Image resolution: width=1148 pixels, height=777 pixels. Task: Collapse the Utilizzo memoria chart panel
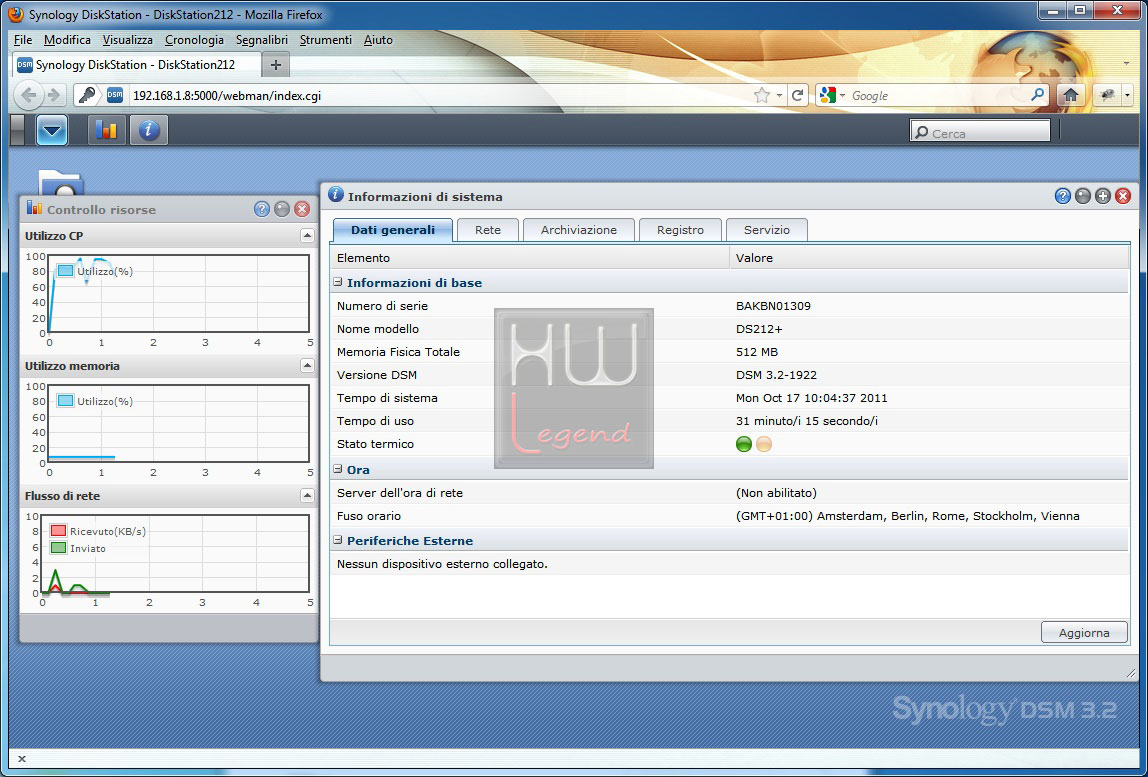coord(308,365)
